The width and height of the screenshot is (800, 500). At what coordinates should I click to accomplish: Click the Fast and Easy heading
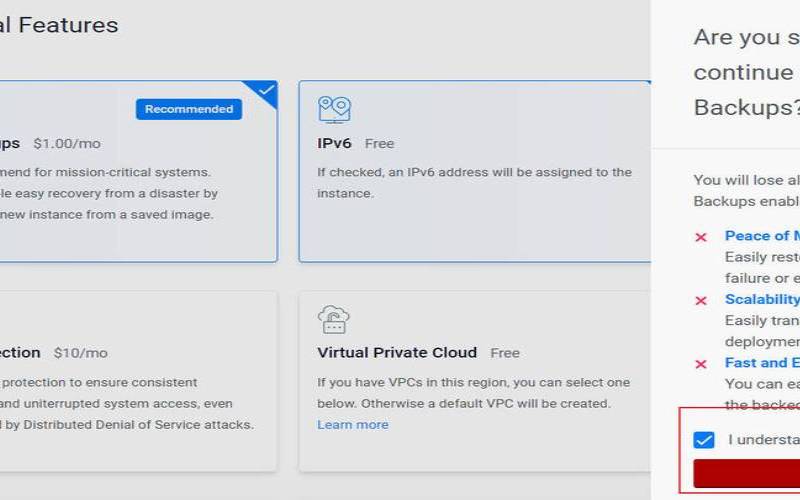click(x=762, y=363)
